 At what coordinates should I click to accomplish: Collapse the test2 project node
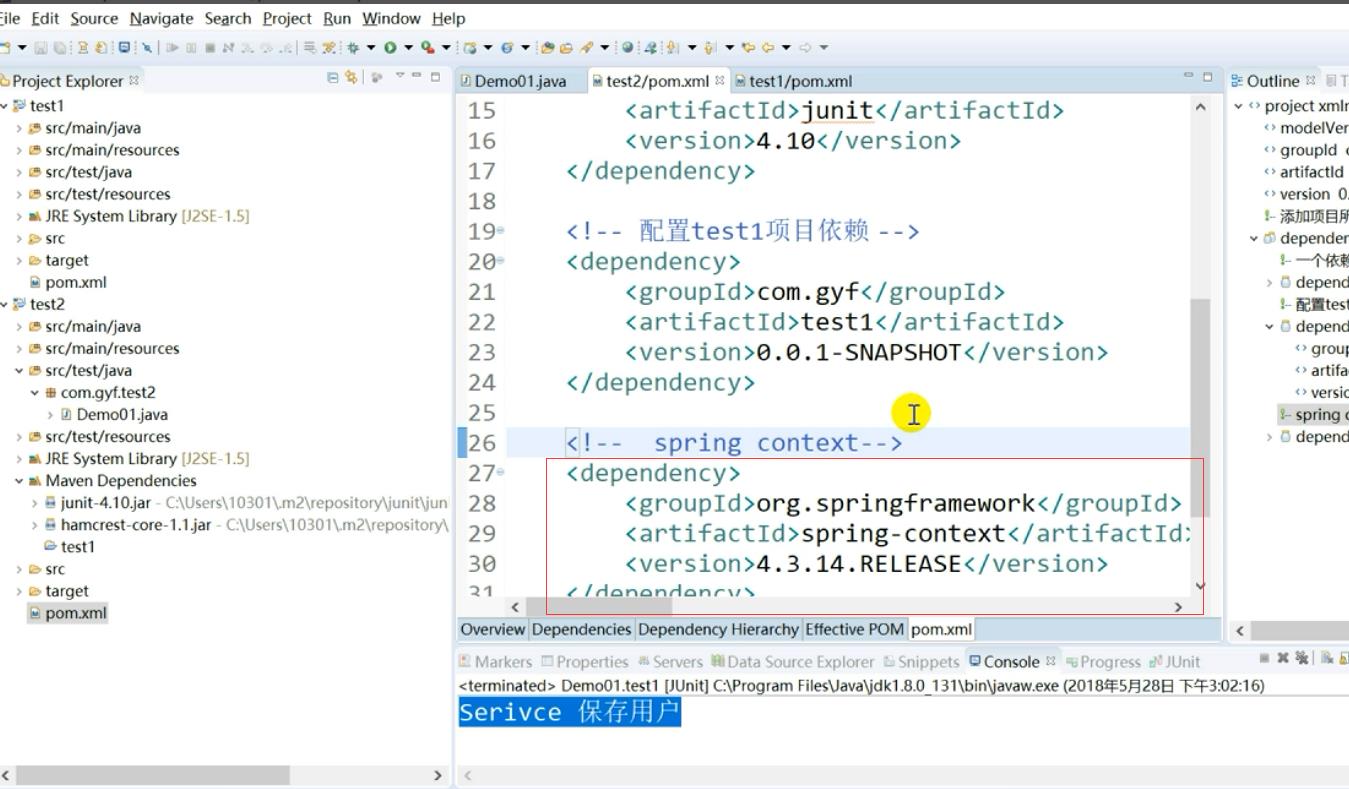(x=4, y=304)
